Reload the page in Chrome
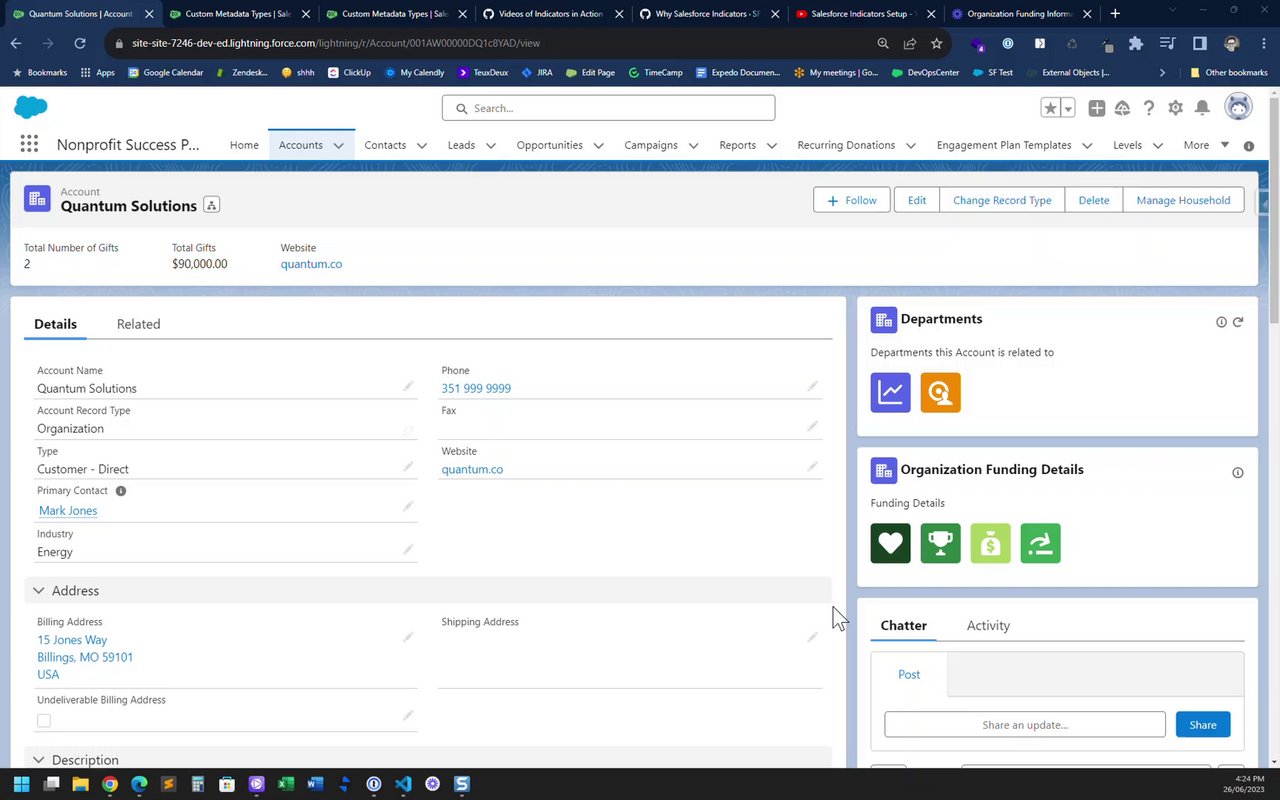Viewport: 1280px width, 800px height. (x=80, y=44)
